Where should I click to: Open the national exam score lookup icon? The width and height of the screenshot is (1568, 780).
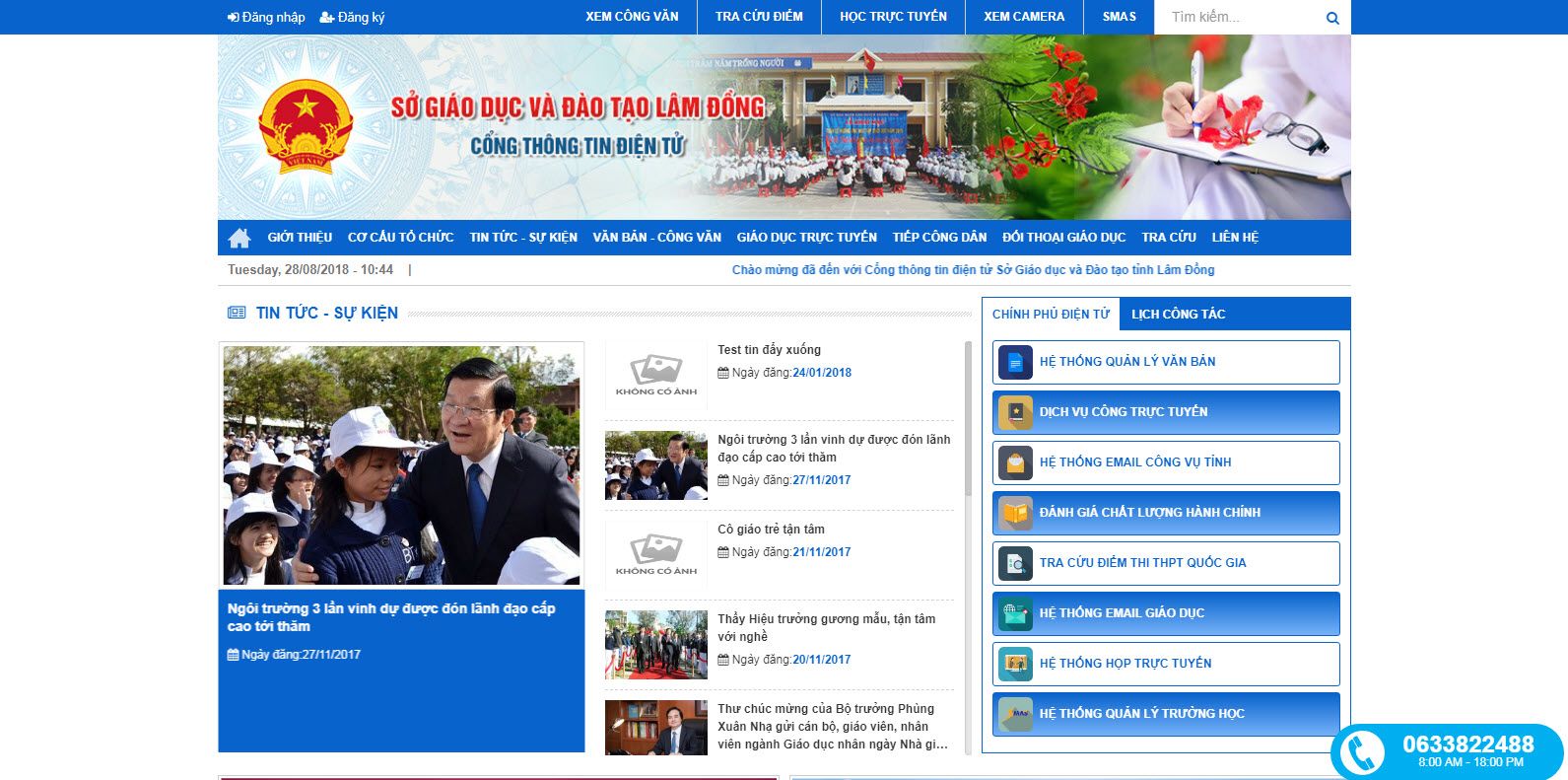click(1015, 564)
